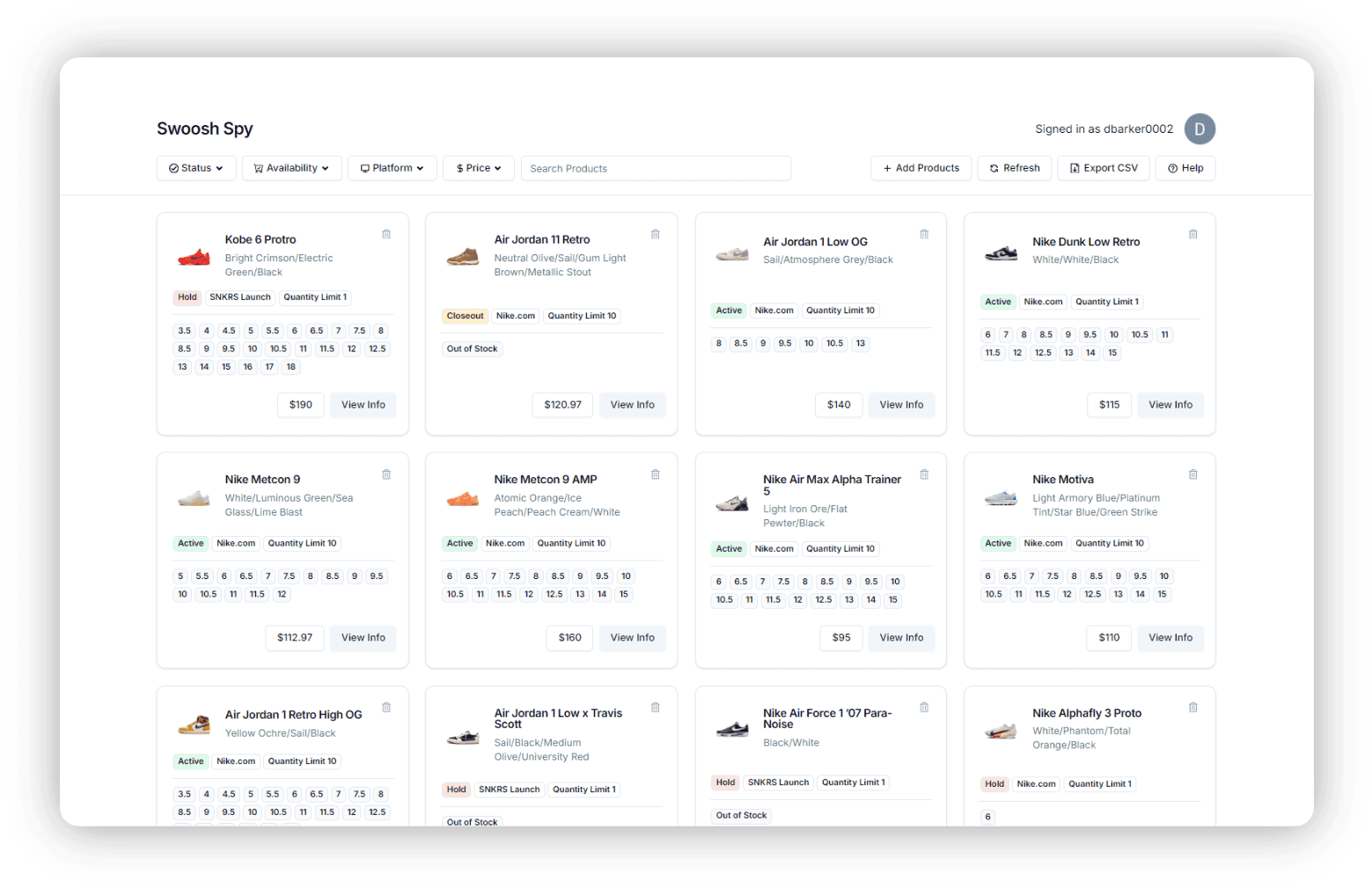
Task: Click the Add Products button
Action: click(x=921, y=168)
